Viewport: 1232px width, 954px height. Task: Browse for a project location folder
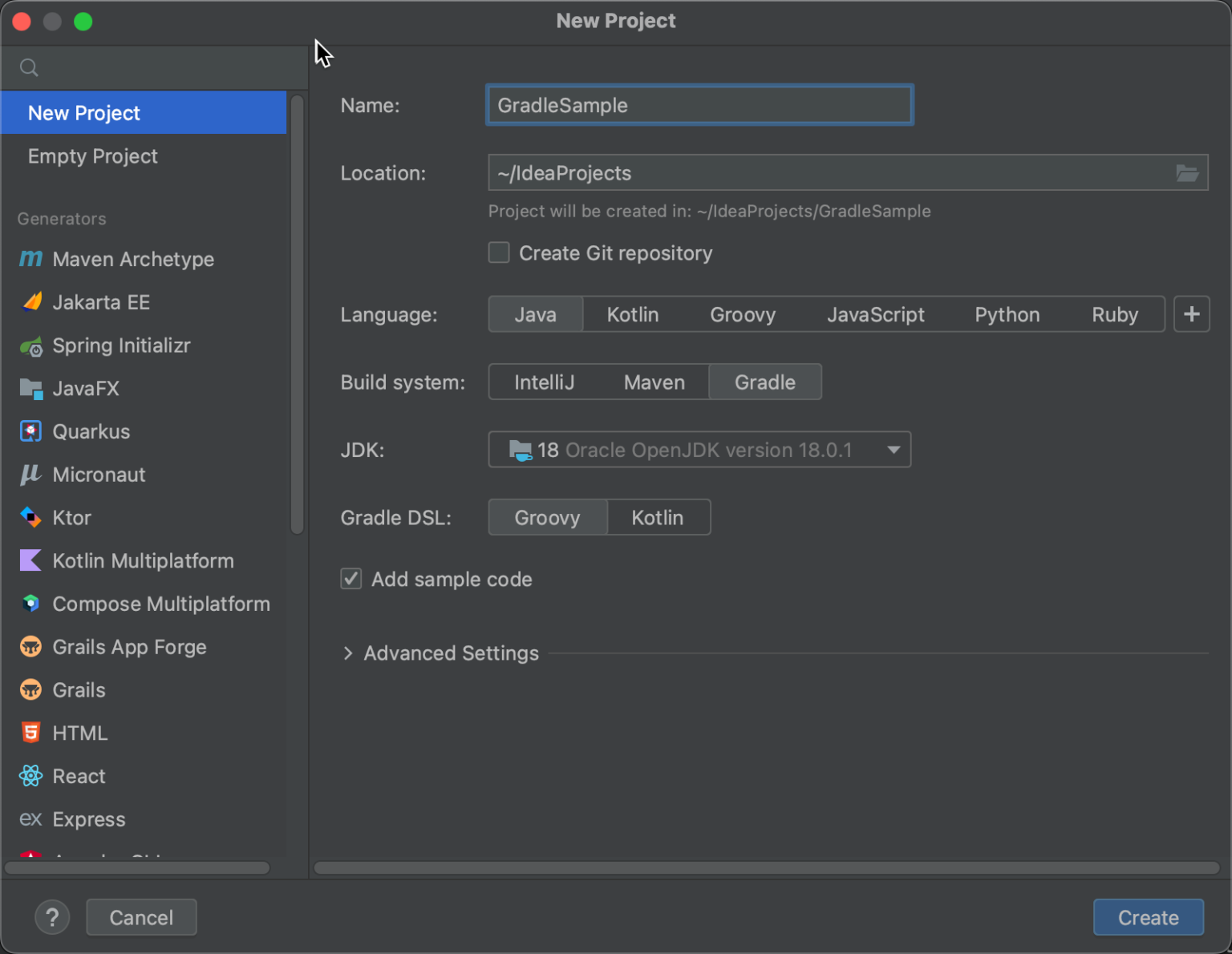click(1187, 172)
